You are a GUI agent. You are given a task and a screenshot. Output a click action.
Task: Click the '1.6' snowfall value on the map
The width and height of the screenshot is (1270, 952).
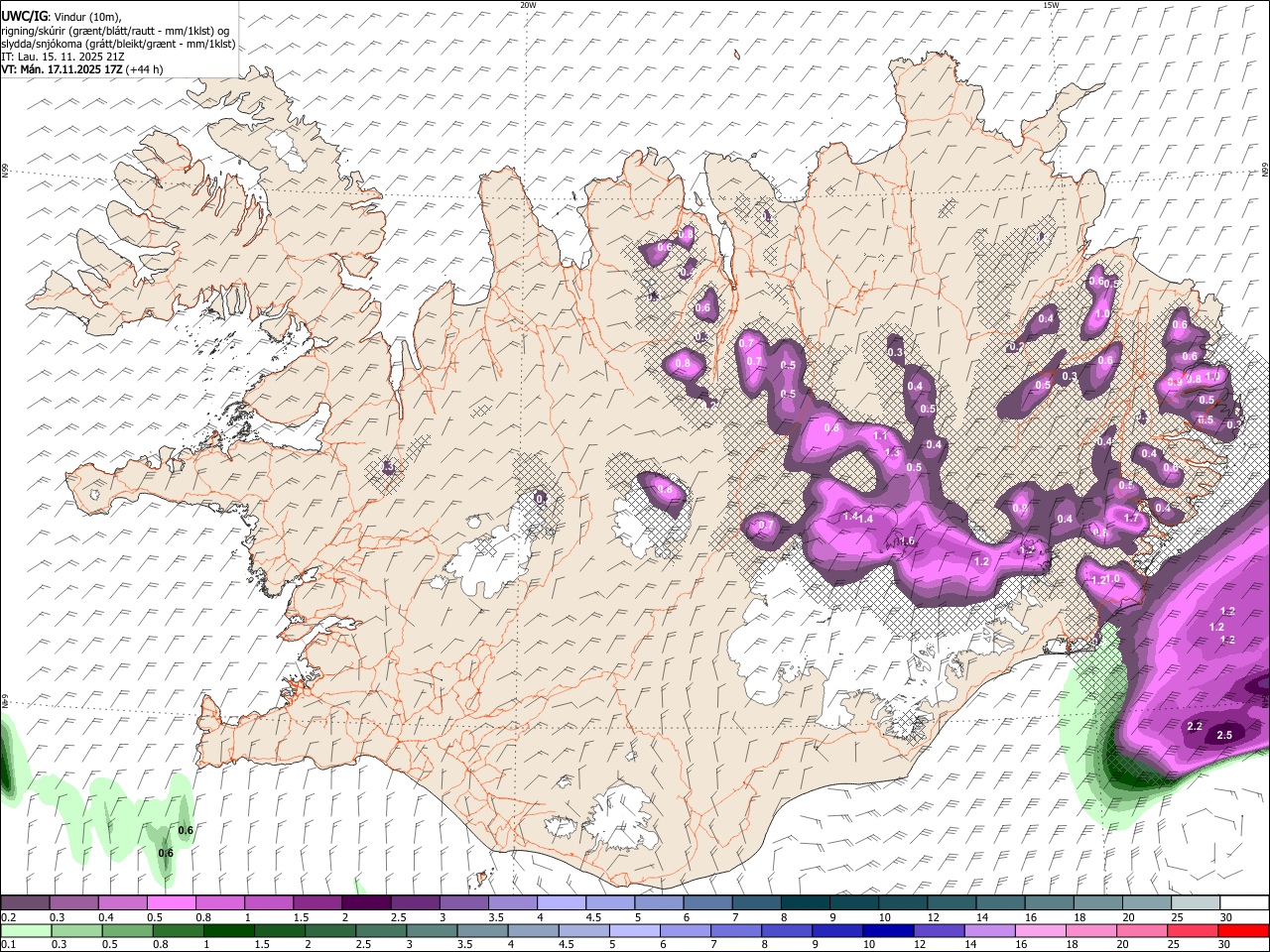pyautogui.click(x=907, y=541)
